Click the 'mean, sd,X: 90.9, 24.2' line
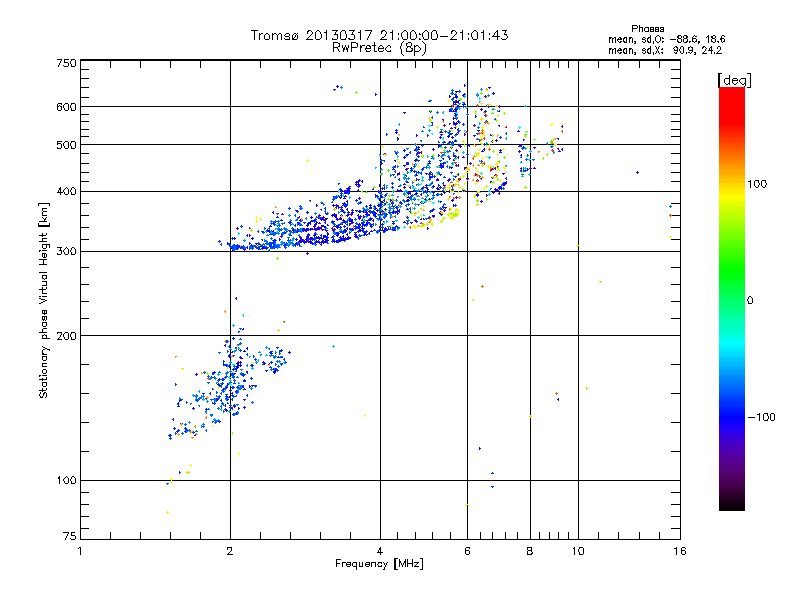This screenshot has height=600, width=800. point(665,50)
